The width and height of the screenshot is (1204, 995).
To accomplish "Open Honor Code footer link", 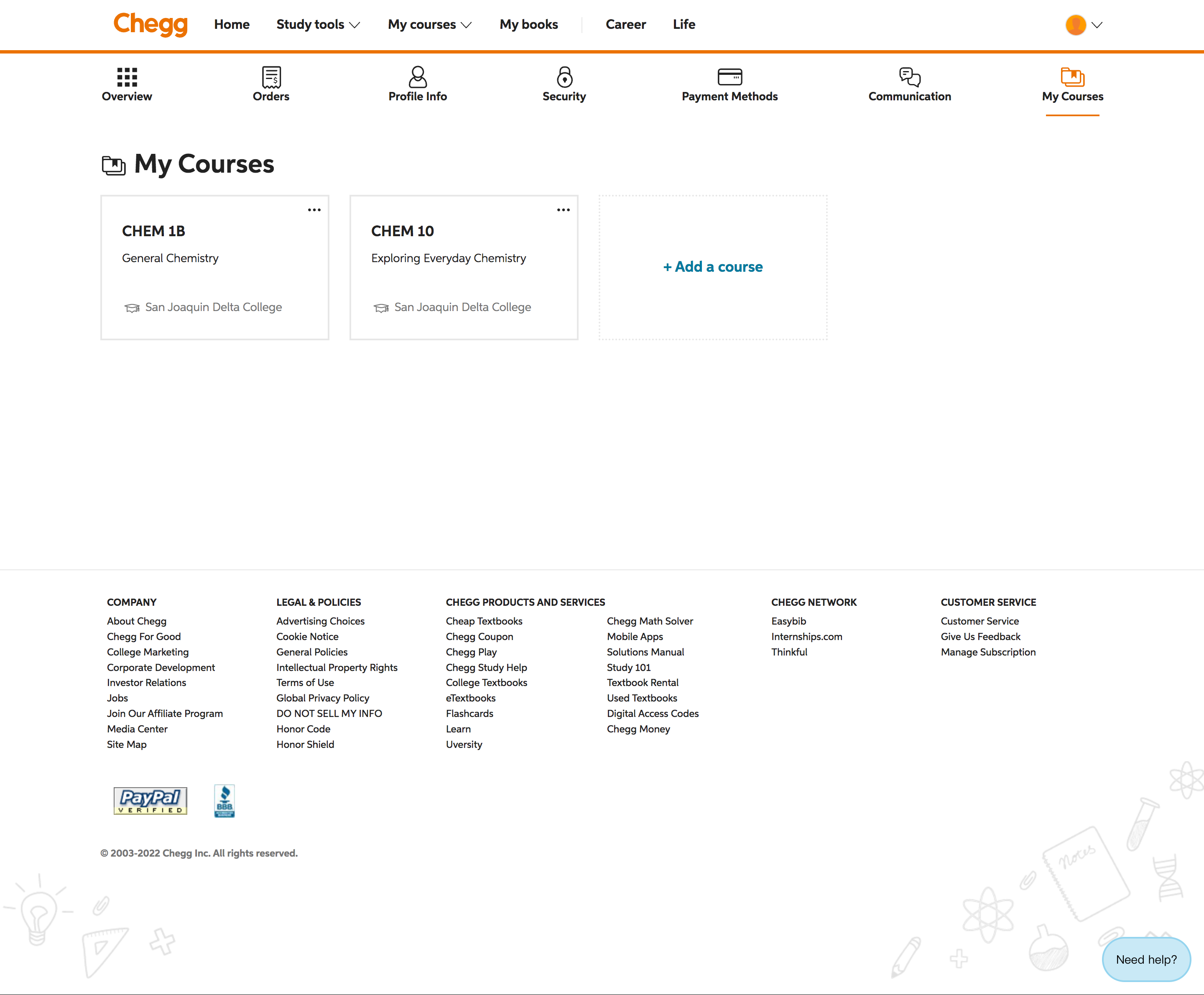I will (x=303, y=729).
